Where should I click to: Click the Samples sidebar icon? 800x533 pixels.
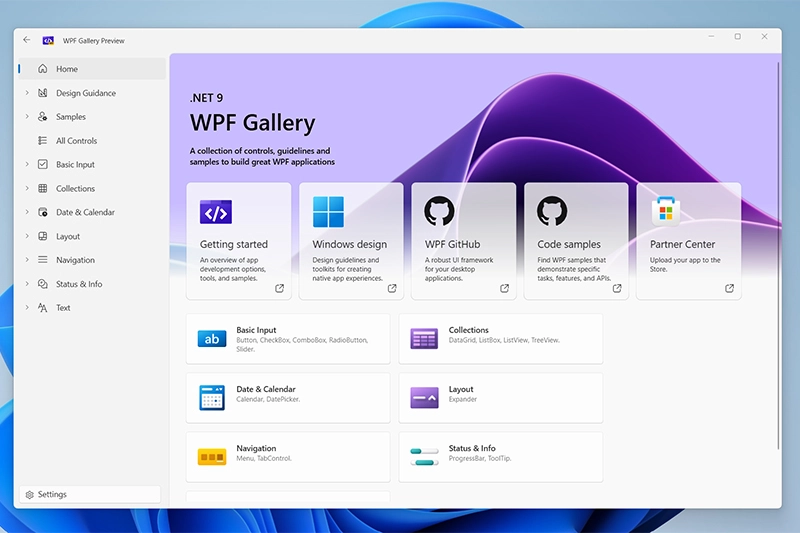pyautogui.click(x=43, y=117)
